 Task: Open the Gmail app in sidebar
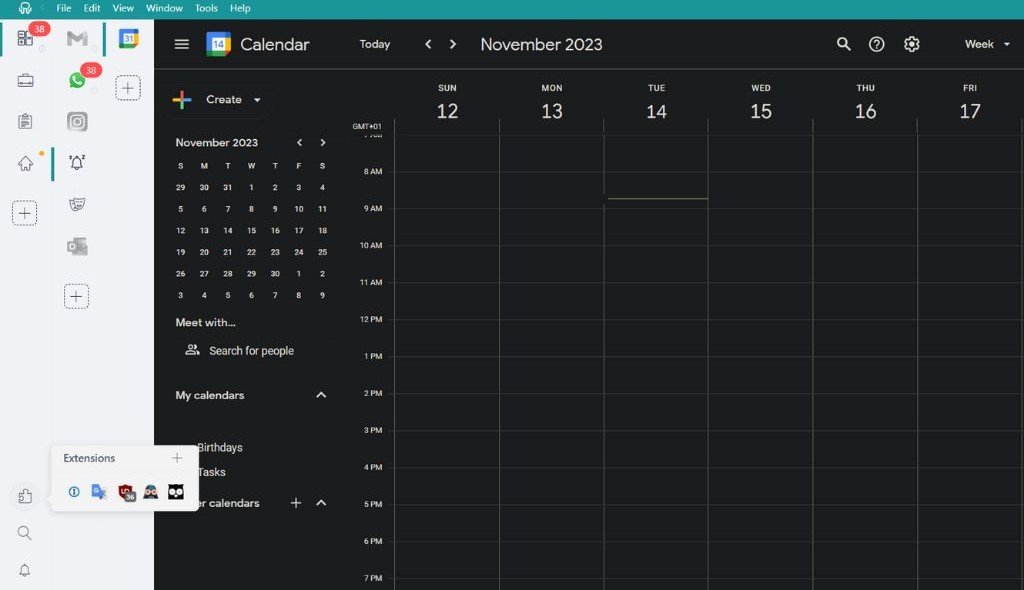77,39
